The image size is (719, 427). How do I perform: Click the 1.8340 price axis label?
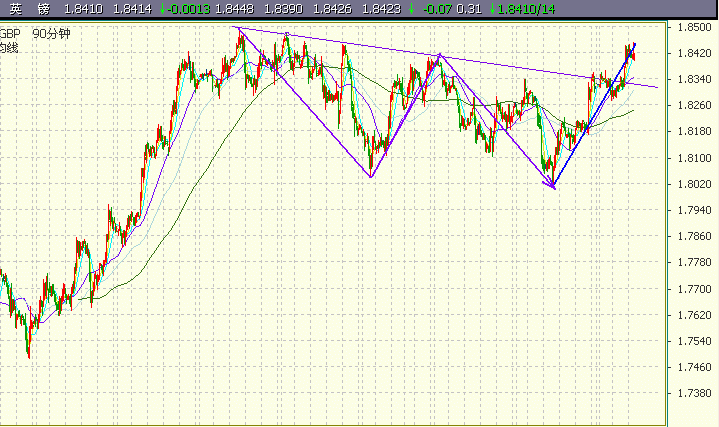(694, 79)
